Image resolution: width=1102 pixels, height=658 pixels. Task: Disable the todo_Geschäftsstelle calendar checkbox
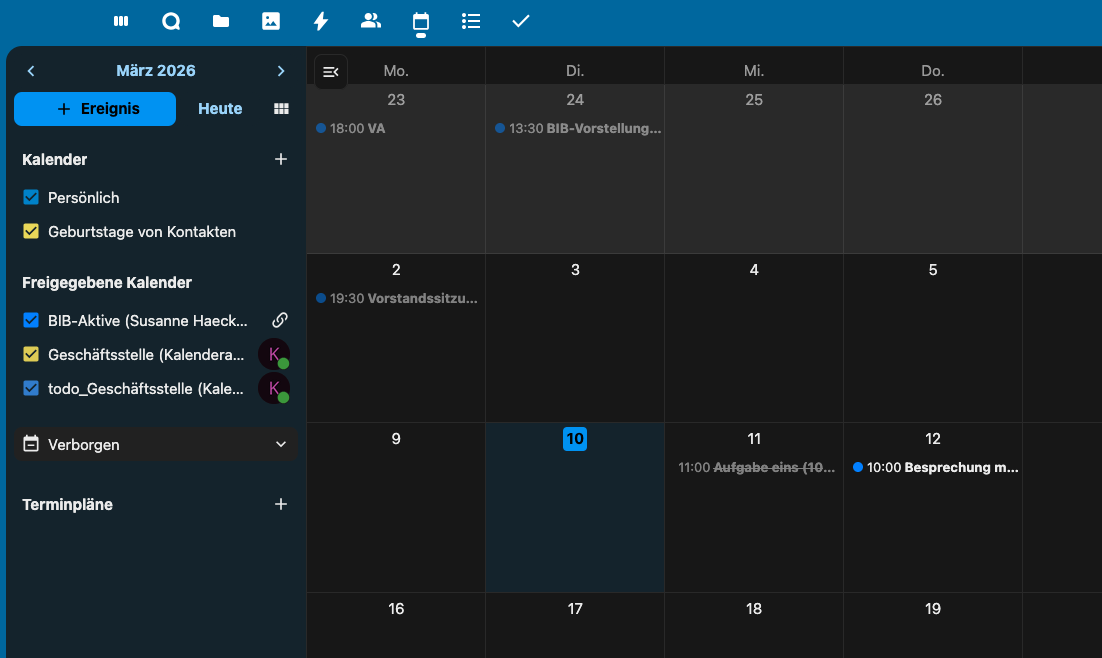tap(31, 389)
